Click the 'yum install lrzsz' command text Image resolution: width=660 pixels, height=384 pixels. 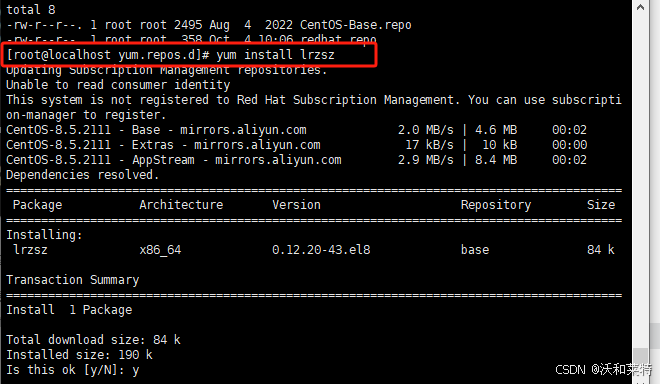tap(275, 55)
